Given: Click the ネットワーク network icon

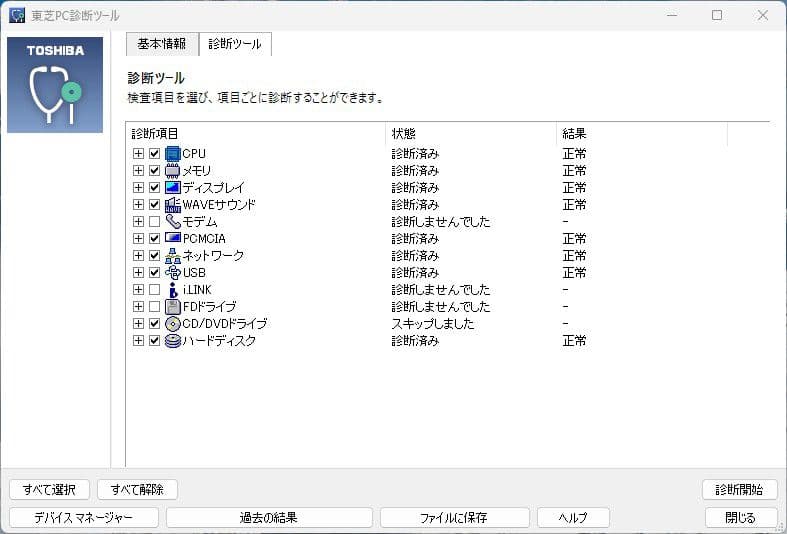Looking at the screenshot, I should 173,255.
